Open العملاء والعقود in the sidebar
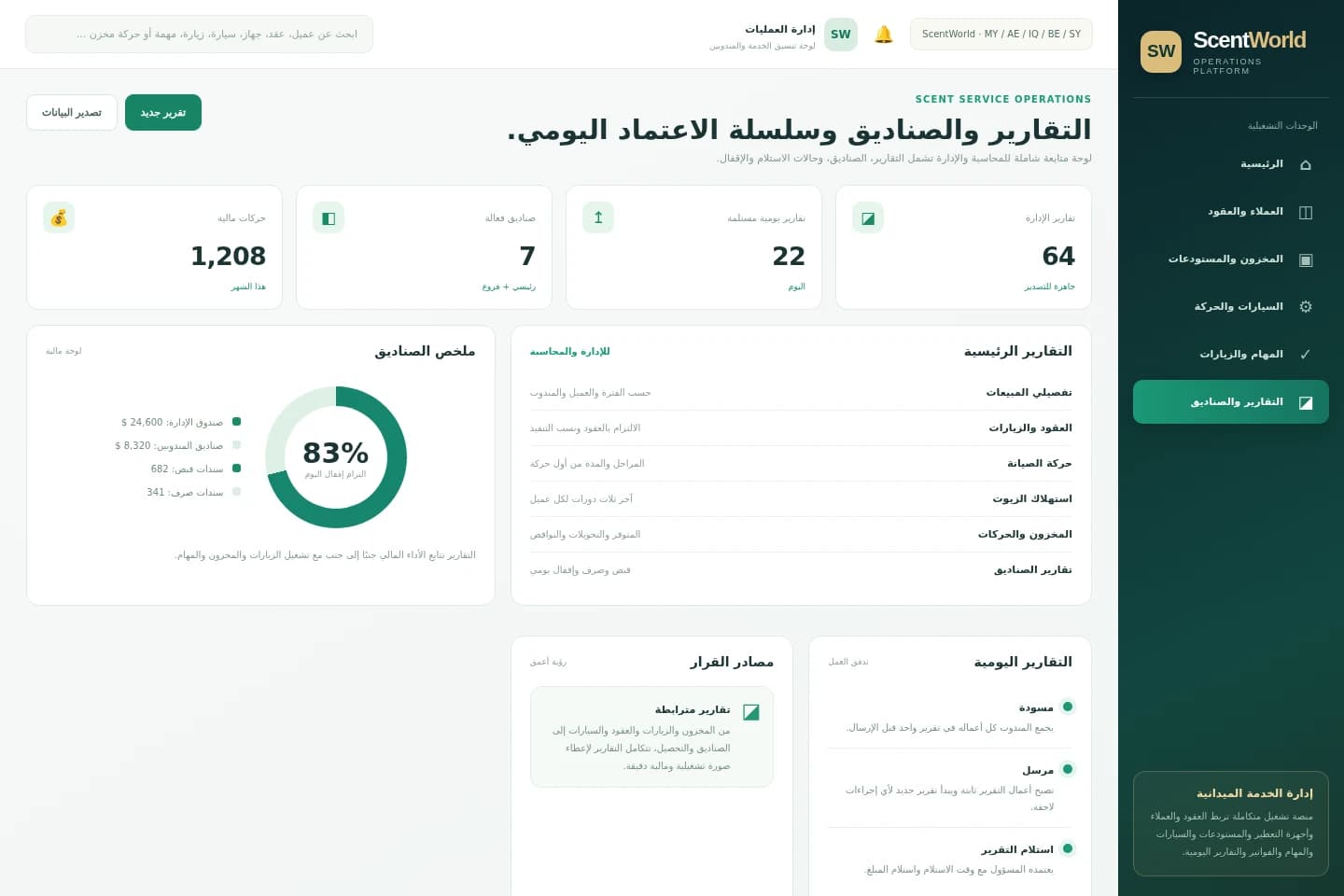 coord(1231,212)
